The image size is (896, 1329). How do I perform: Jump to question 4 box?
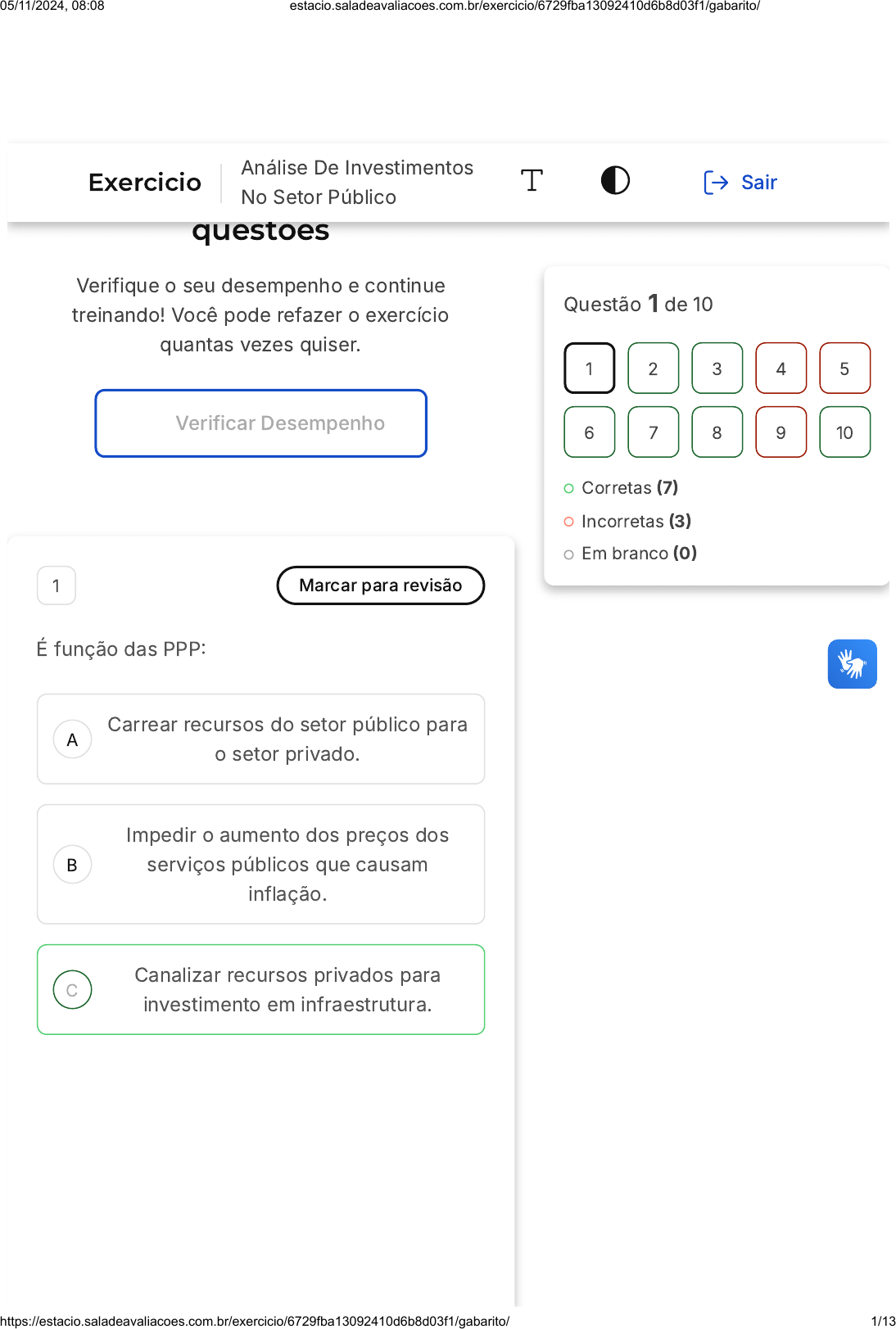(x=781, y=368)
